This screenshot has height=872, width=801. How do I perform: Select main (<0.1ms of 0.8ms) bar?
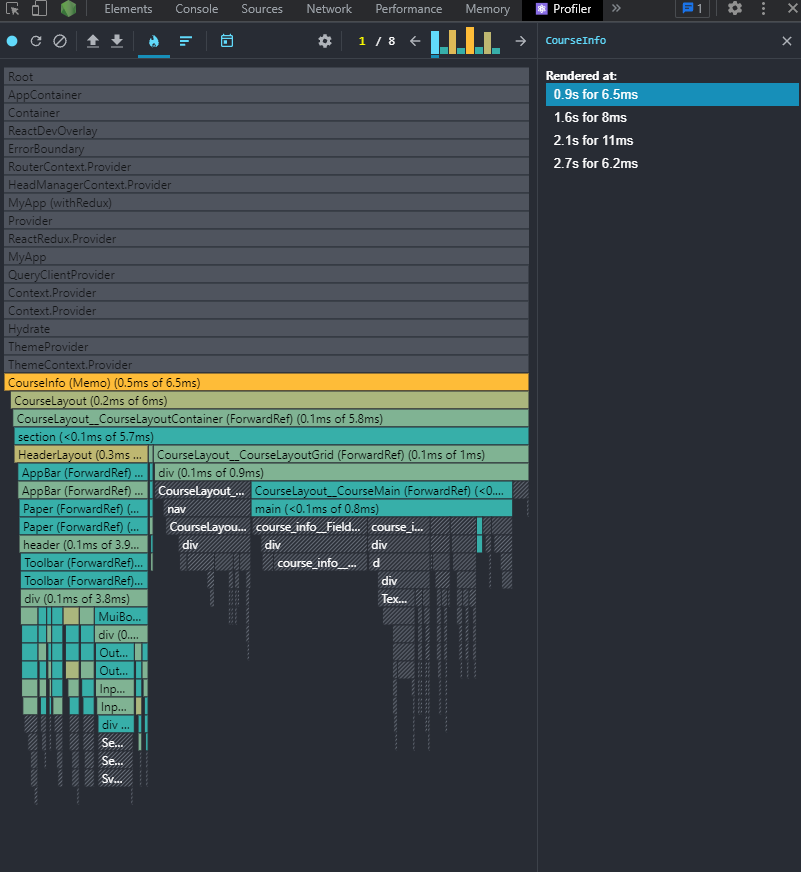point(382,508)
